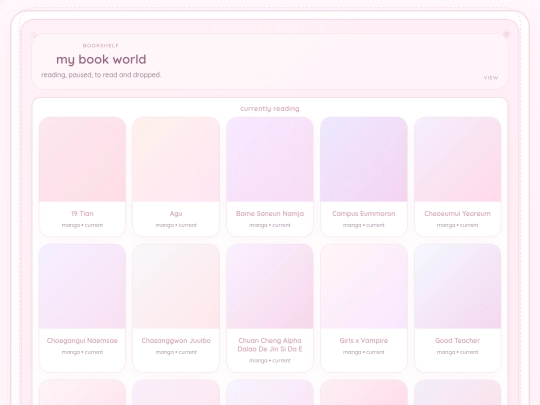Select the Agu title text
Image resolution: width=540 pixels, height=405 pixels.
tap(176, 214)
